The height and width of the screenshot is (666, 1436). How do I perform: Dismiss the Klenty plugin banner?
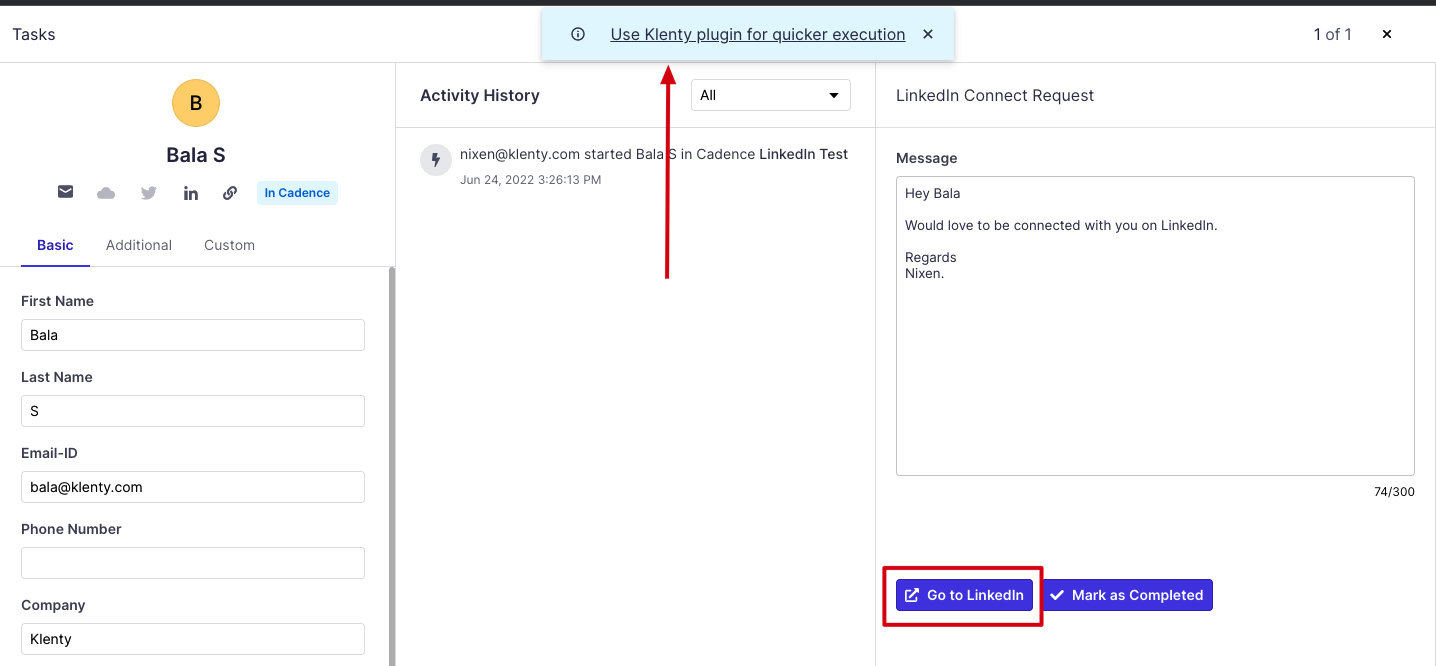[928, 34]
